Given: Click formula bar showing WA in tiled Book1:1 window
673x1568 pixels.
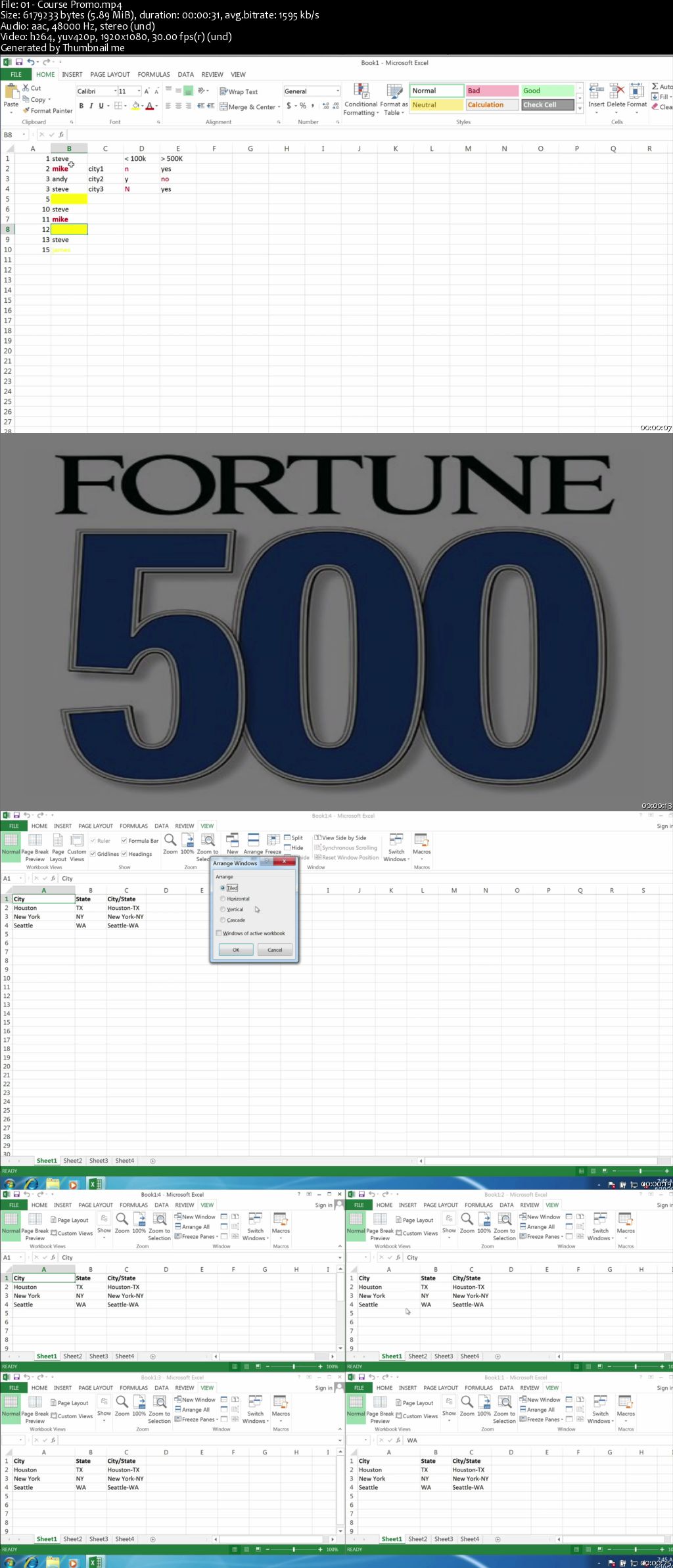Looking at the screenshot, I should point(538,1440).
